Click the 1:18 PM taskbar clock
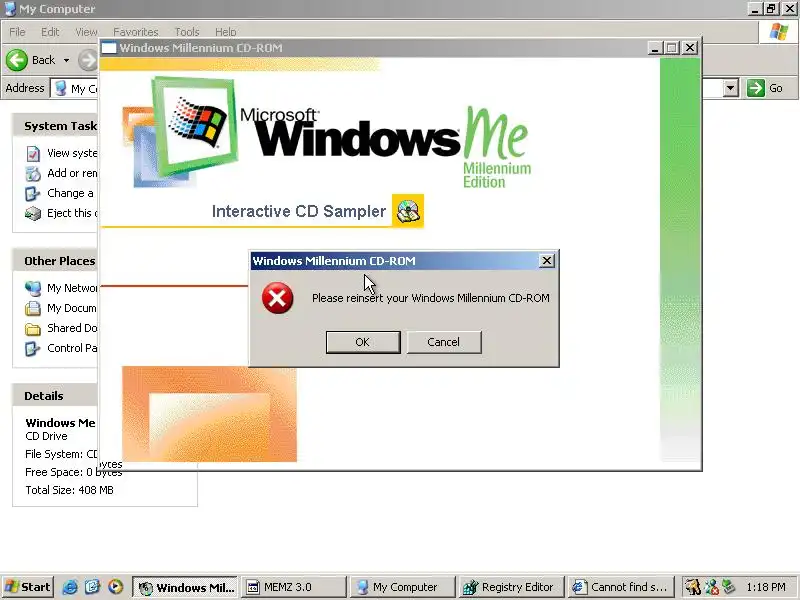The image size is (800, 600). tap(766, 587)
